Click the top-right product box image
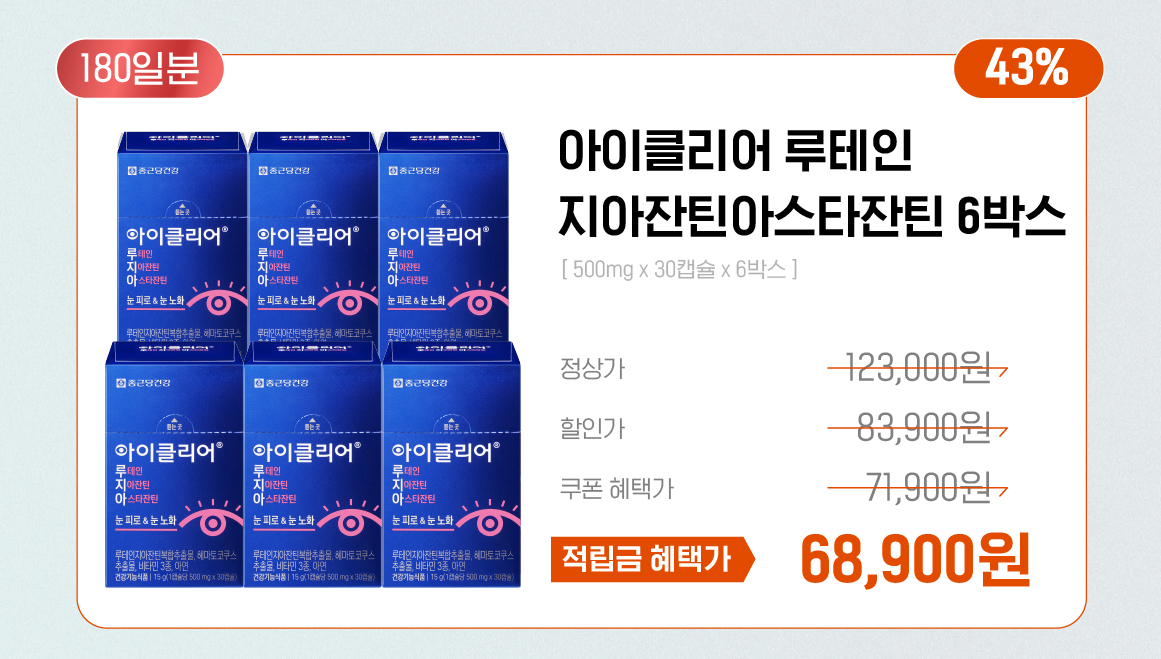The width and height of the screenshot is (1161, 659). 444,236
